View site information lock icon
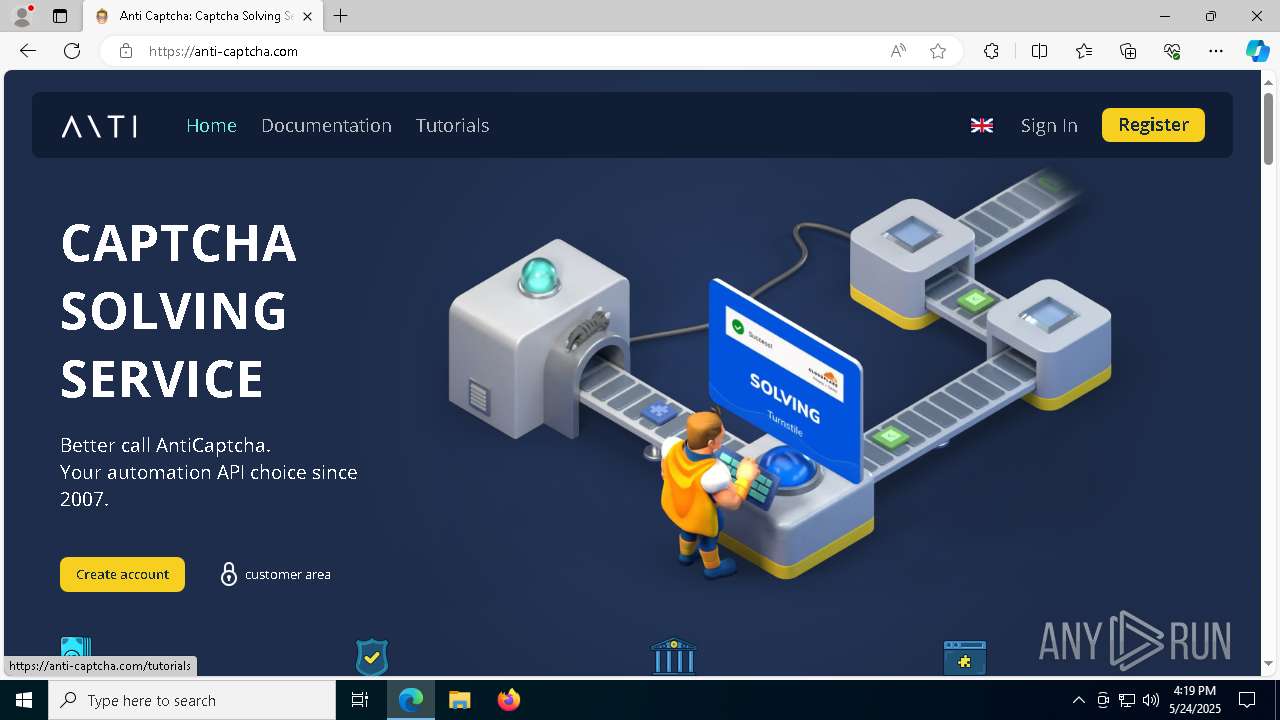Image resolution: width=1280 pixels, height=720 pixels. click(x=126, y=51)
